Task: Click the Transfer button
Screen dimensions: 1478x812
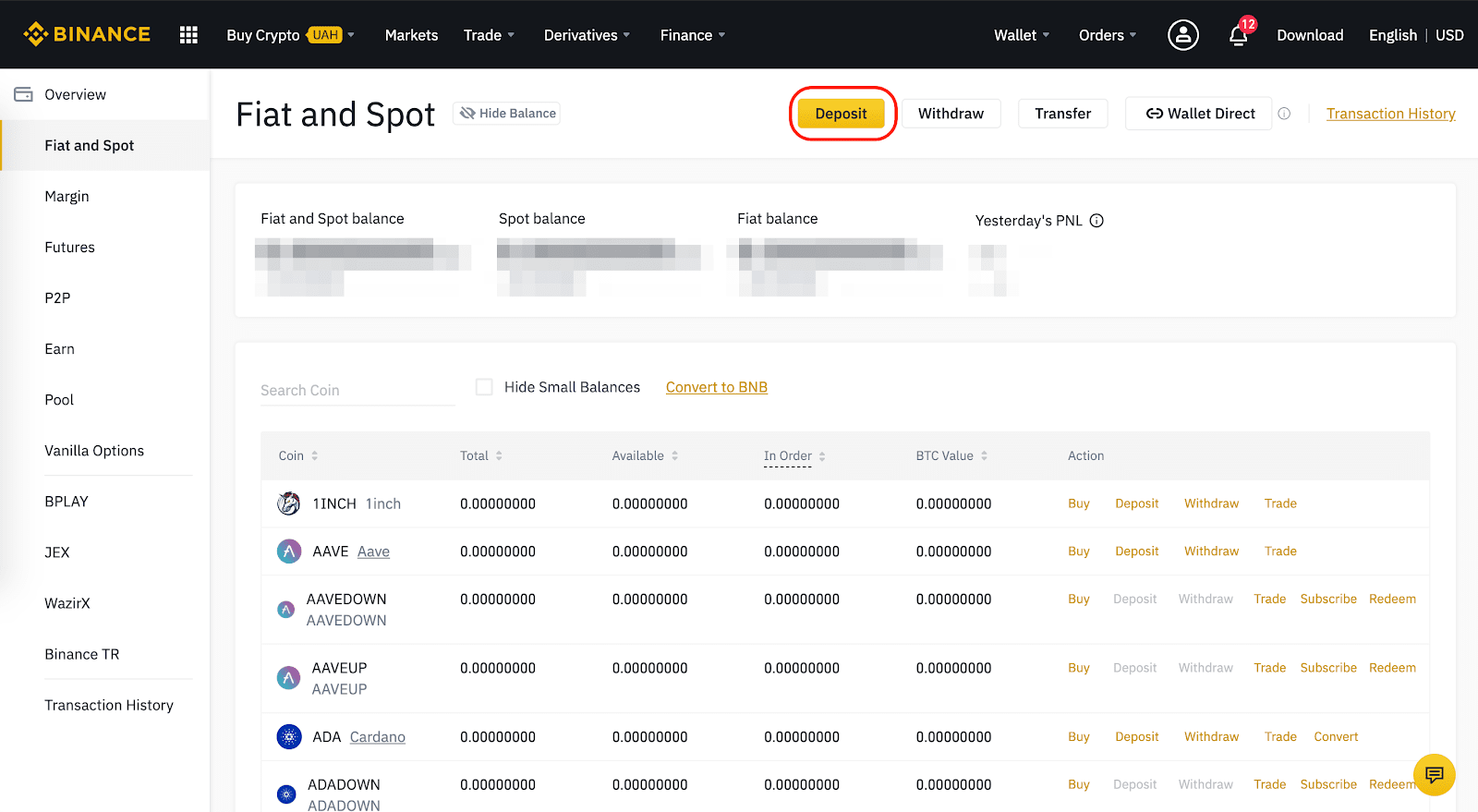Action: [x=1063, y=114]
